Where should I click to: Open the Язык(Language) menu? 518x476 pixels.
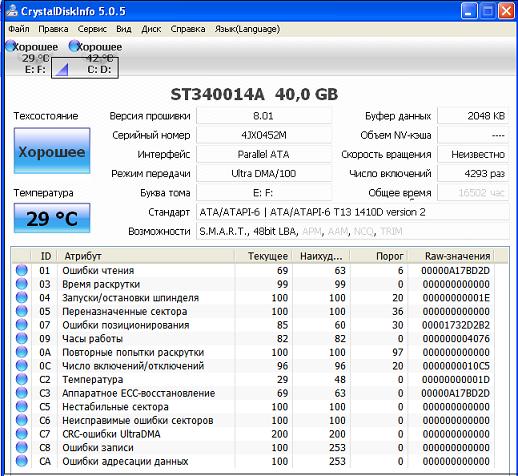coord(247,29)
